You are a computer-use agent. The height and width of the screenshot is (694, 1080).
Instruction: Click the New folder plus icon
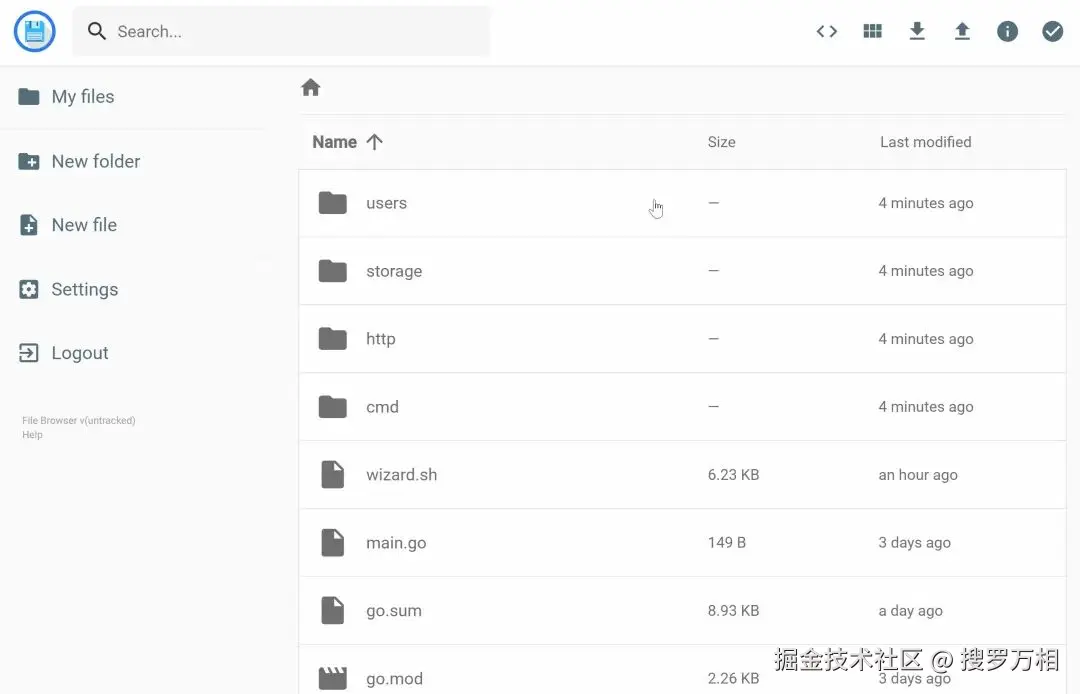click(28, 161)
